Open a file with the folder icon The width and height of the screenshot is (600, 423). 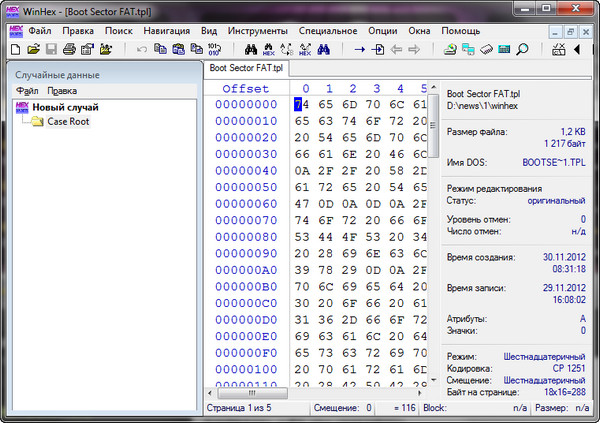tap(33, 49)
